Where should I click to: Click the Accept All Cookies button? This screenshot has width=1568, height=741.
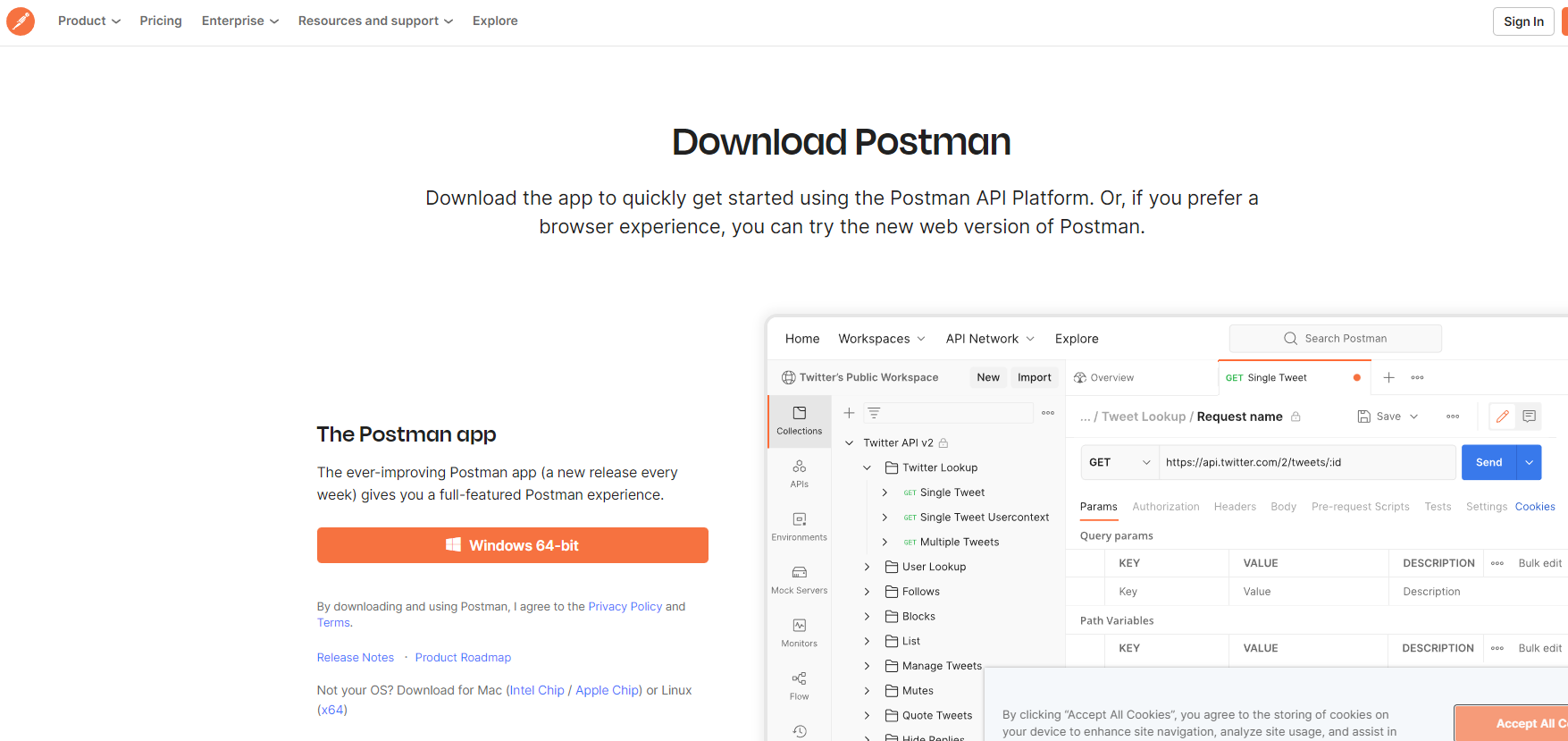(1511, 723)
